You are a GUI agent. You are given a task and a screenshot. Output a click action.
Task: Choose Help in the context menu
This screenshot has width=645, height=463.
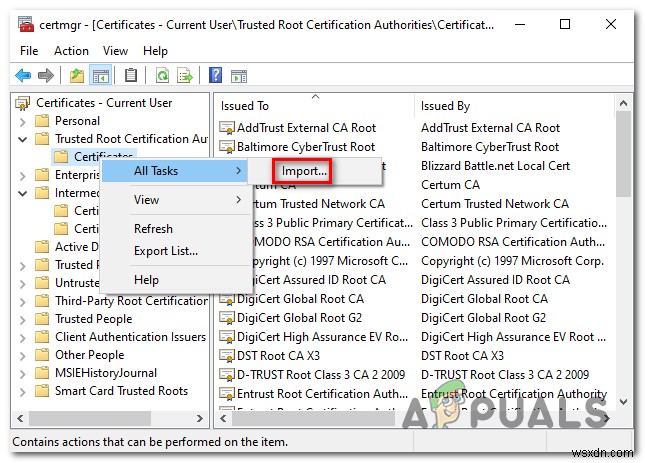pyautogui.click(x=174, y=280)
